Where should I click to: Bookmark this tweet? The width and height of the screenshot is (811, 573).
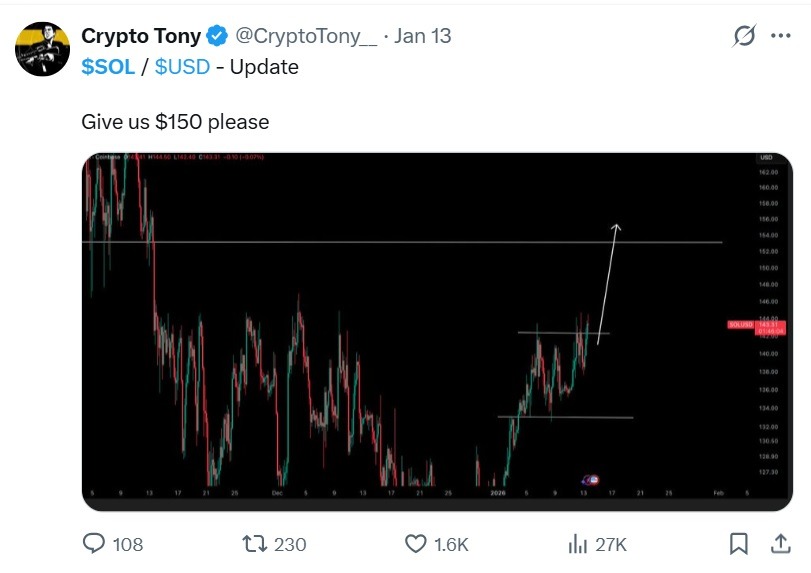point(739,544)
